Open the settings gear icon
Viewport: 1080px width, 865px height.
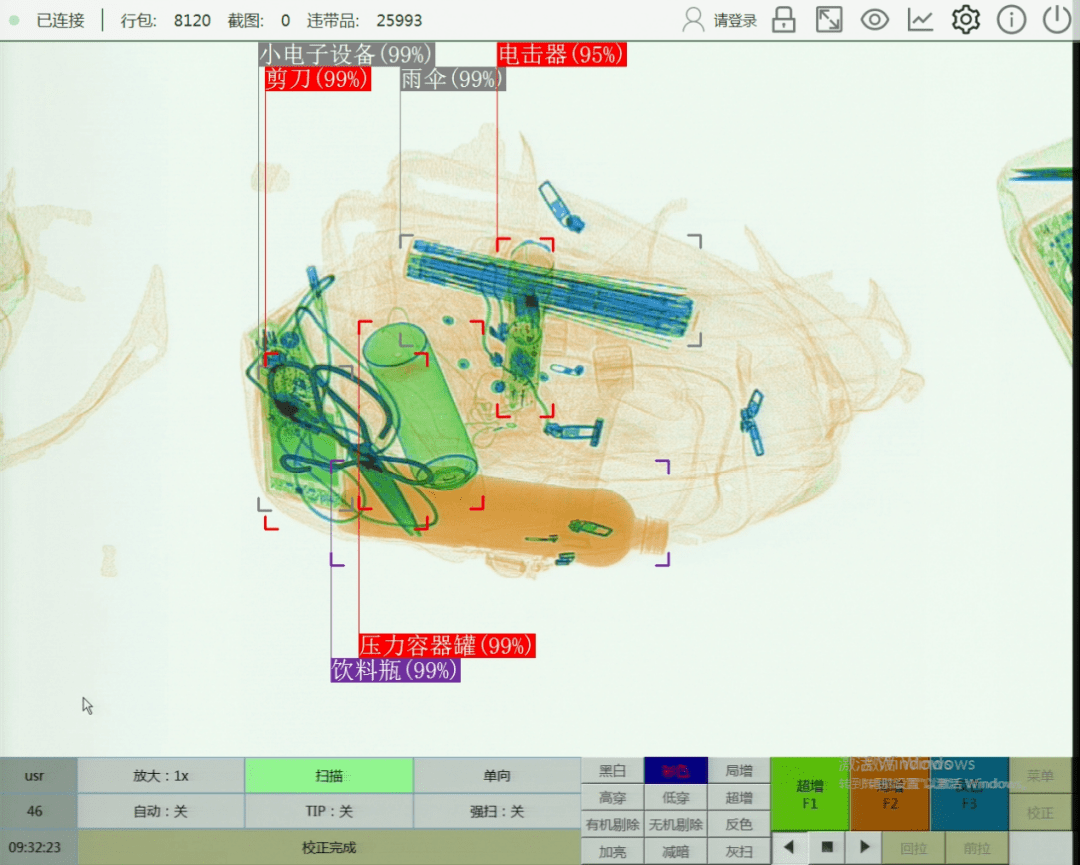966,20
